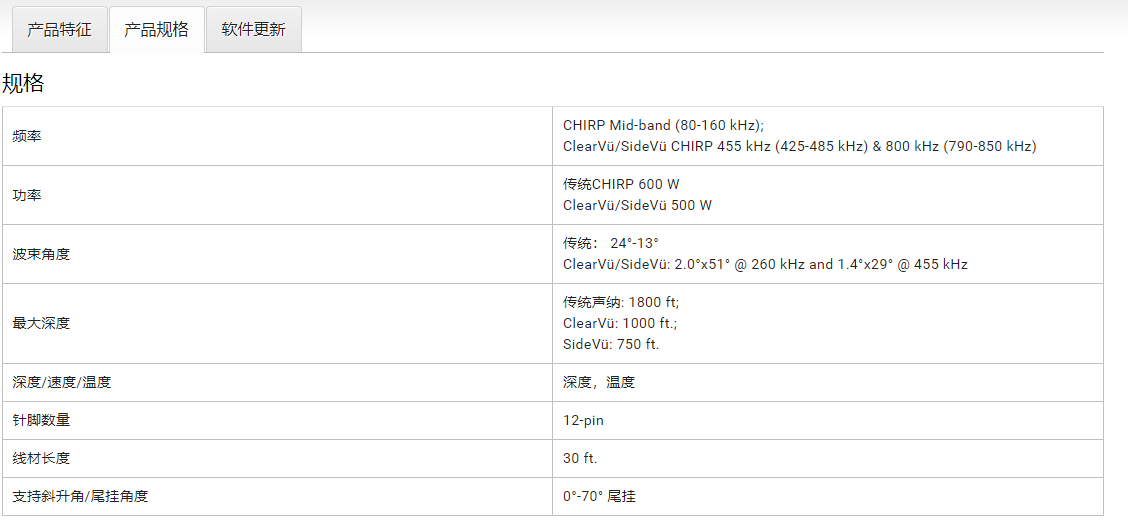Switch to the 产品特征 tab
The height and width of the screenshot is (532, 1128).
tap(59, 29)
